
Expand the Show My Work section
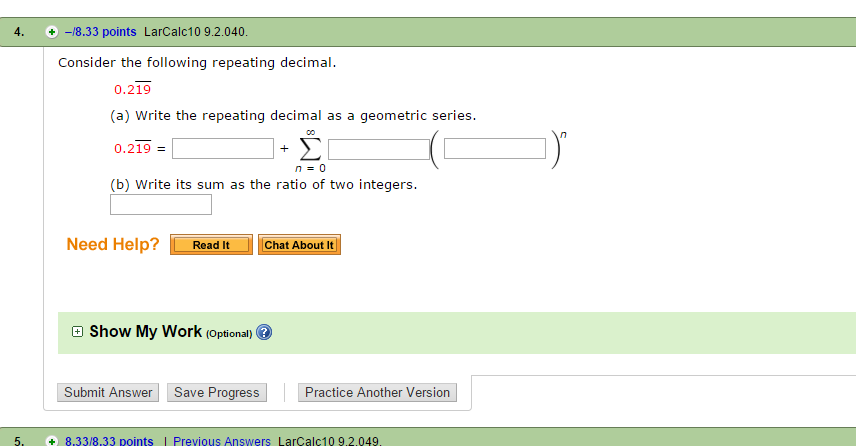point(78,331)
